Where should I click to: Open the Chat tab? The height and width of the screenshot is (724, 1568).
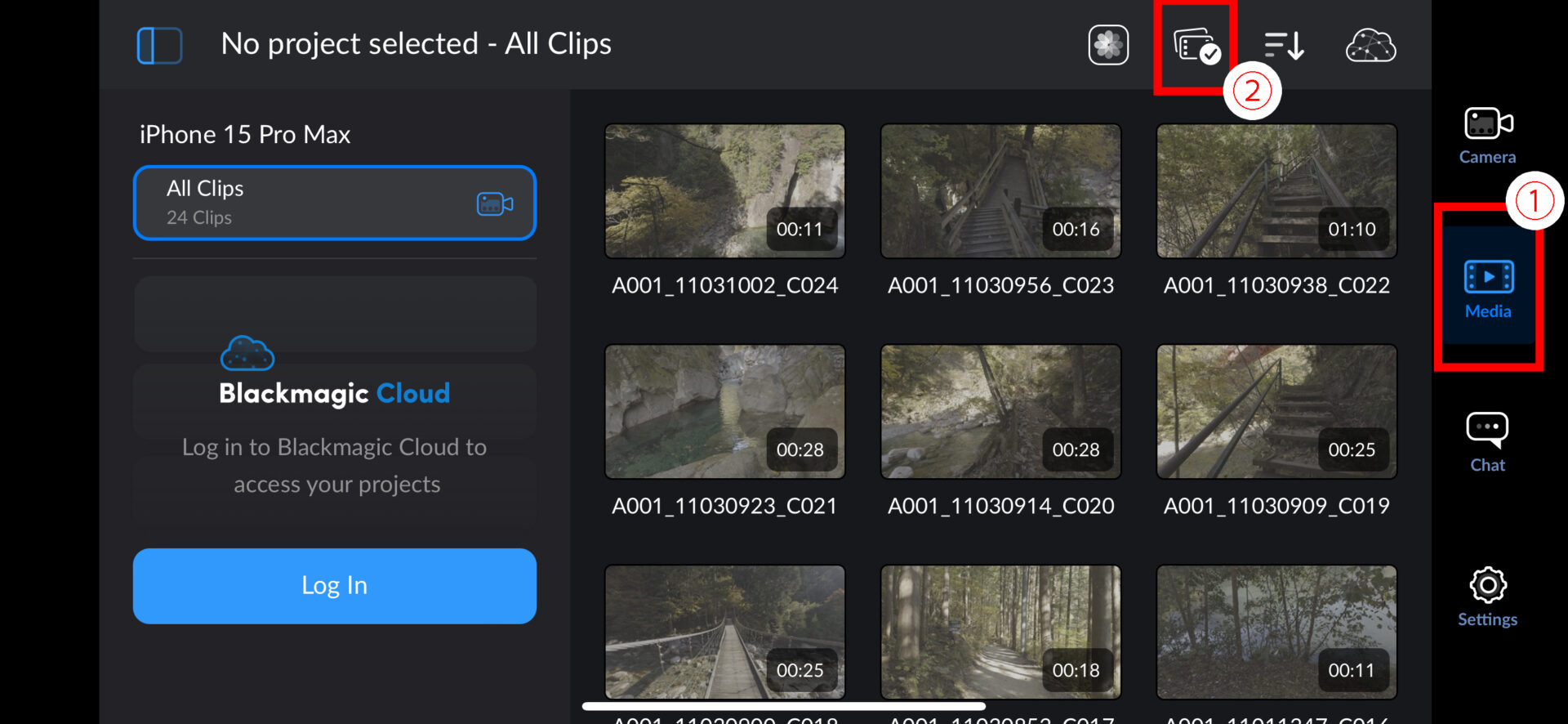pos(1487,443)
